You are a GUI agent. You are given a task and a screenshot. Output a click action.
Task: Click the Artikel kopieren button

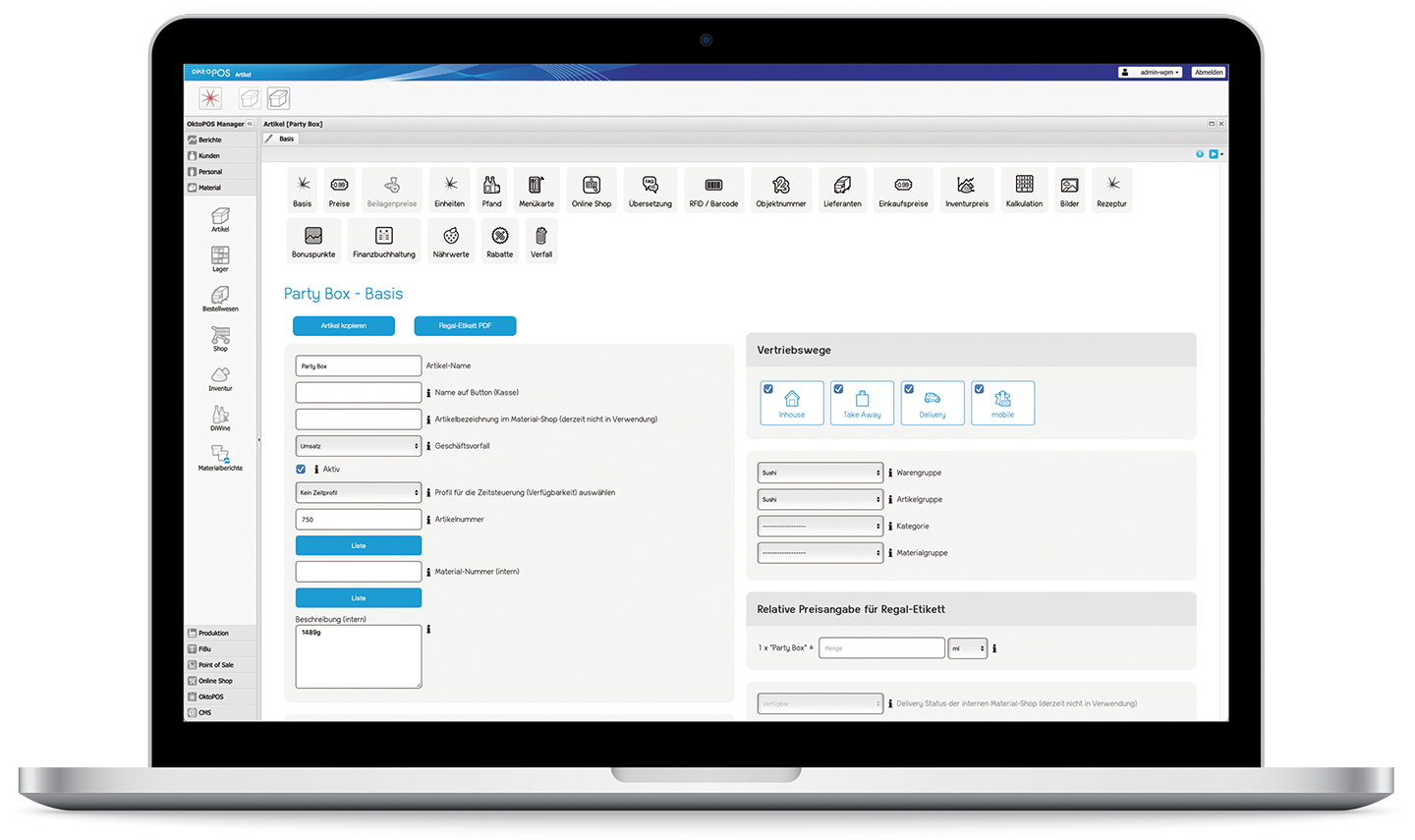coord(343,325)
